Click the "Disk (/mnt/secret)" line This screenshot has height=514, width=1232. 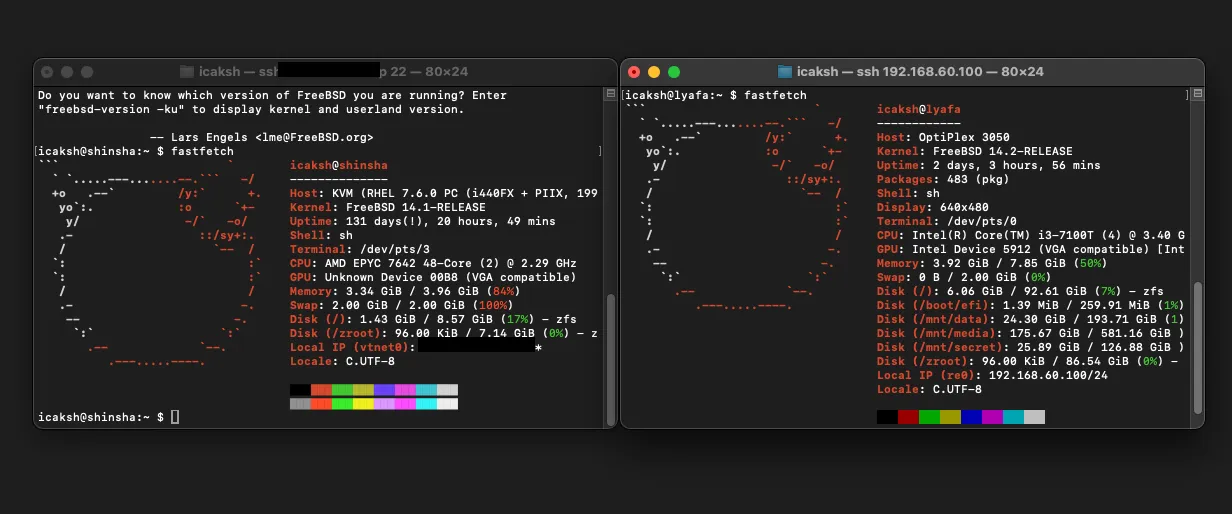(x=1031, y=347)
